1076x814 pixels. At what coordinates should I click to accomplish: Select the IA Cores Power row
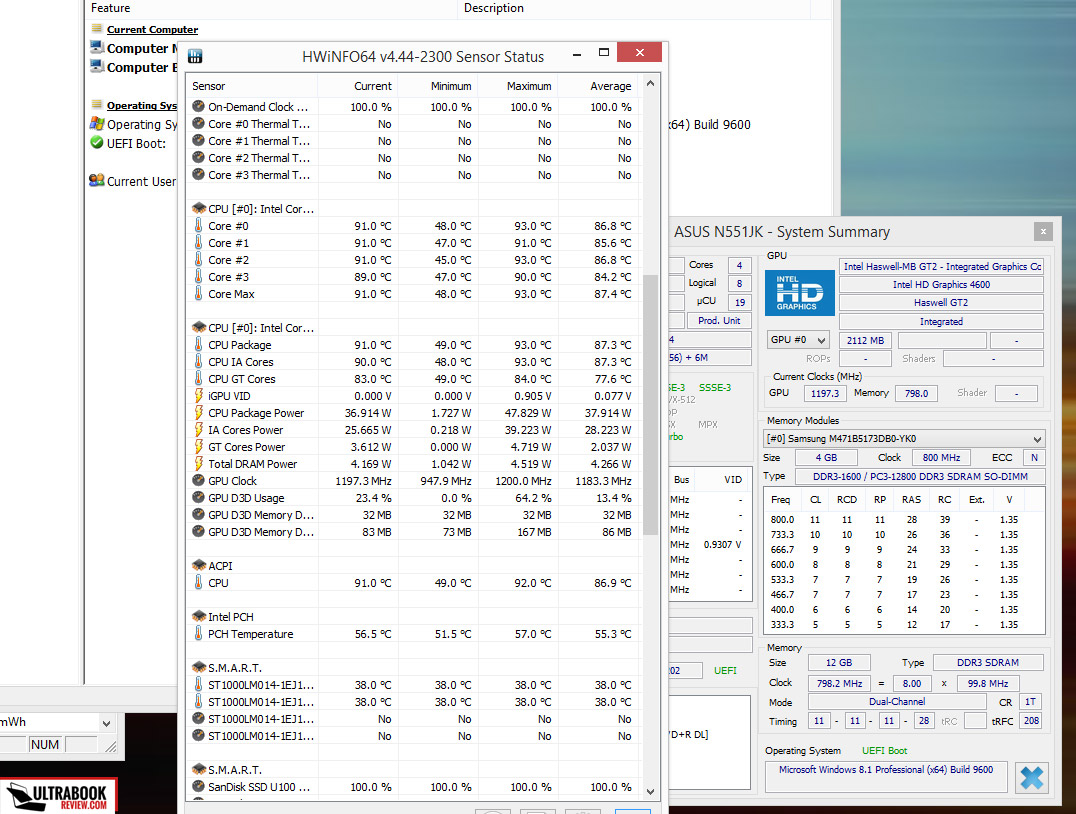[414, 430]
